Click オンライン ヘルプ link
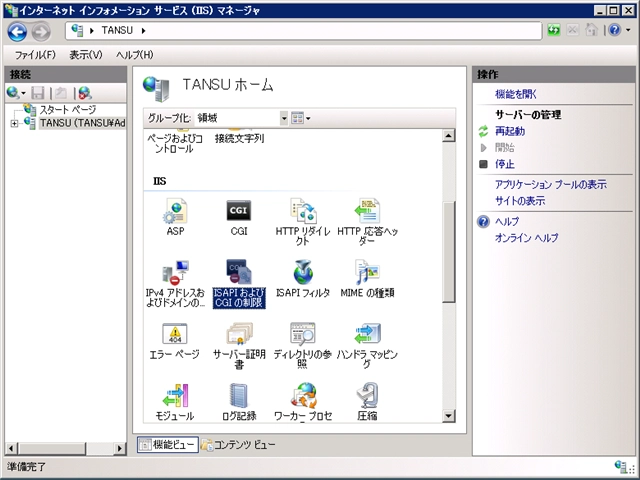Viewport: 640px width, 480px height. point(527,238)
